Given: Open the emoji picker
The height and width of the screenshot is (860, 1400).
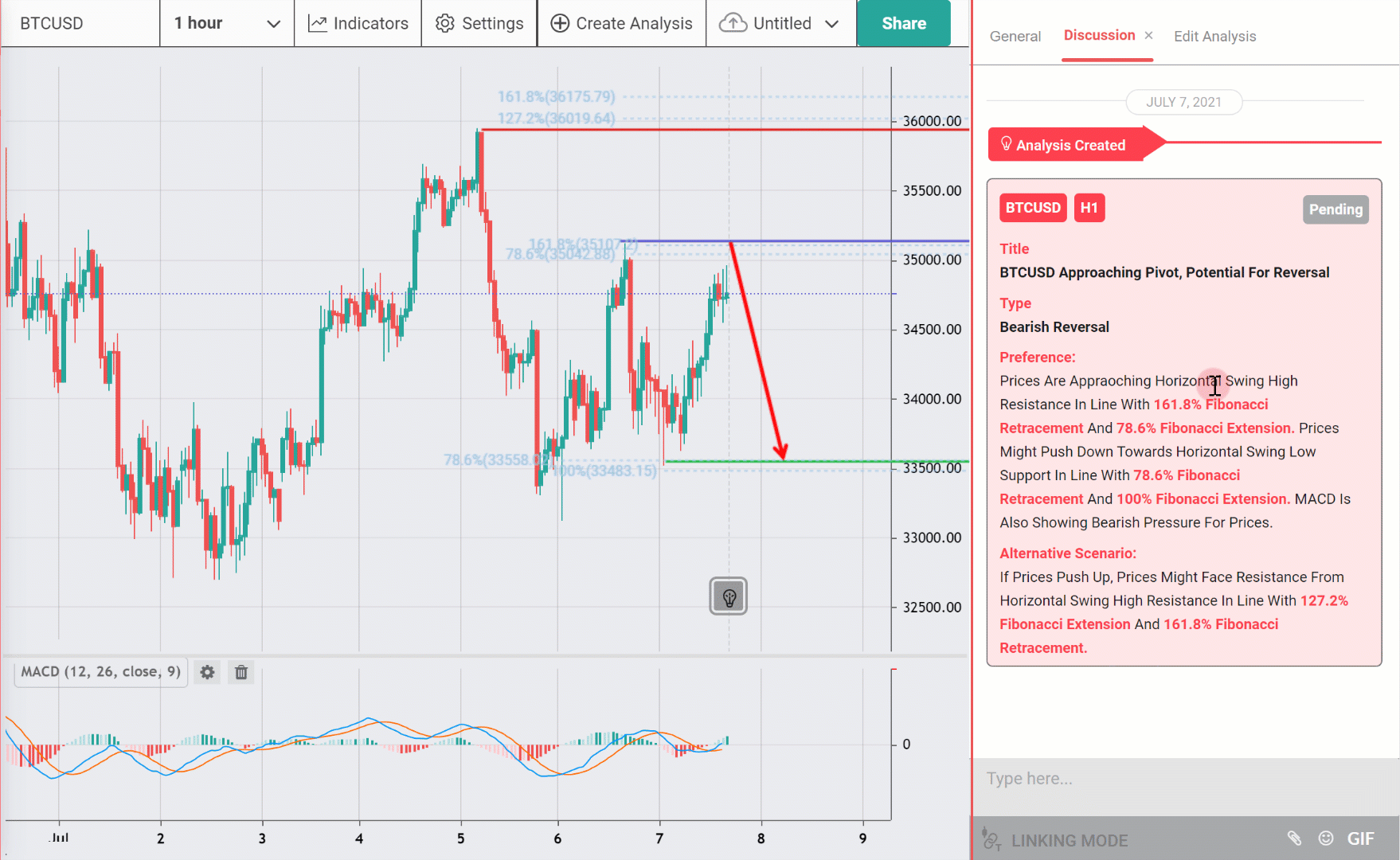Looking at the screenshot, I should [x=1326, y=838].
